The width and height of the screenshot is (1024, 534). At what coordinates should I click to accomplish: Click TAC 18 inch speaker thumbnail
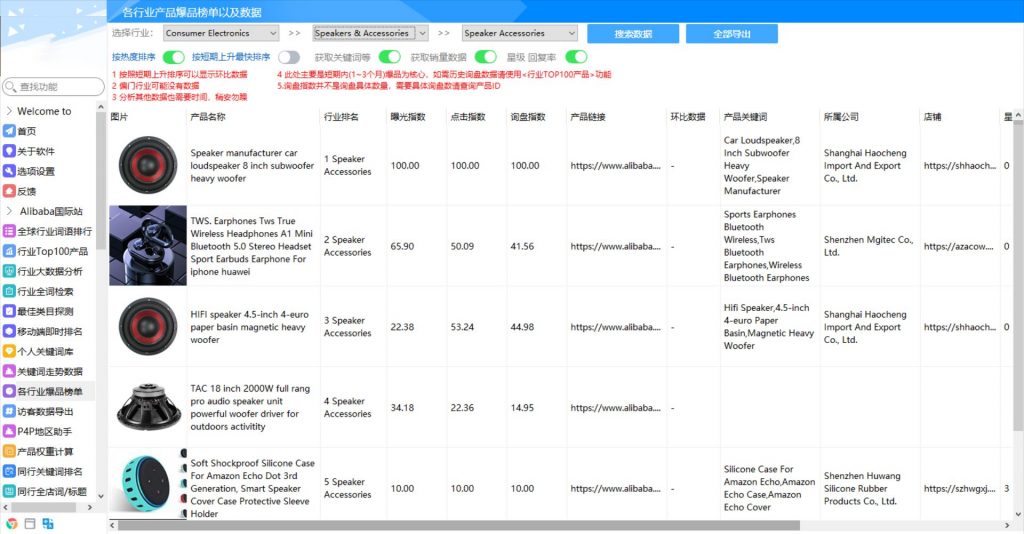coord(149,407)
